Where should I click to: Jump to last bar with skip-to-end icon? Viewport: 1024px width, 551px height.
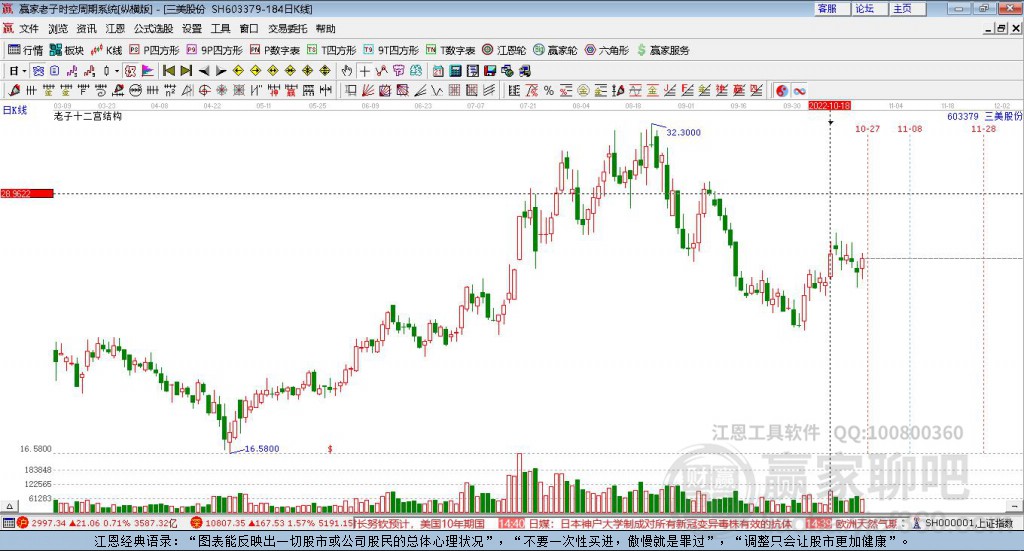(186, 71)
